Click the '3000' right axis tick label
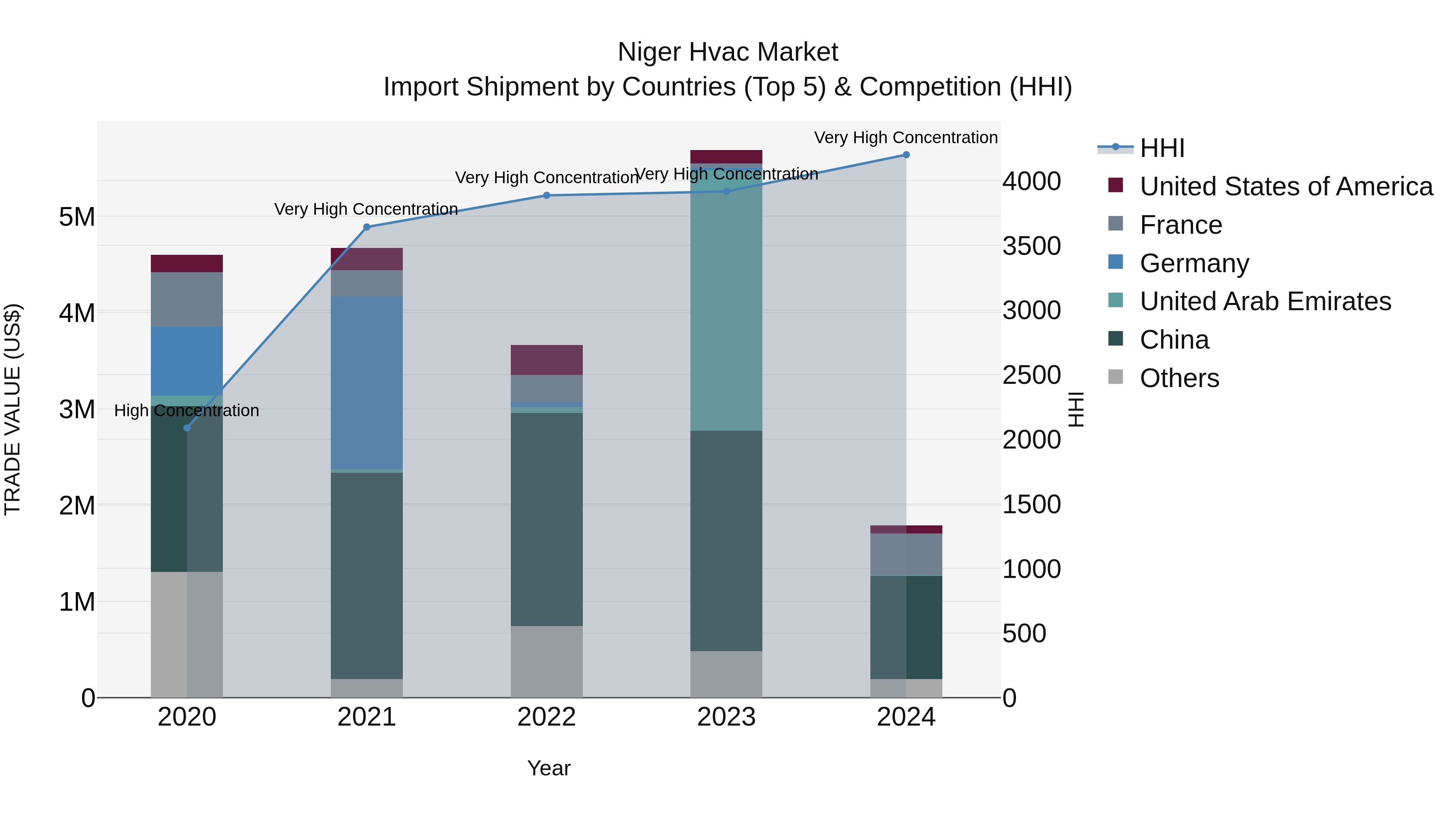The image size is (1456, 819). point(1031,310)
